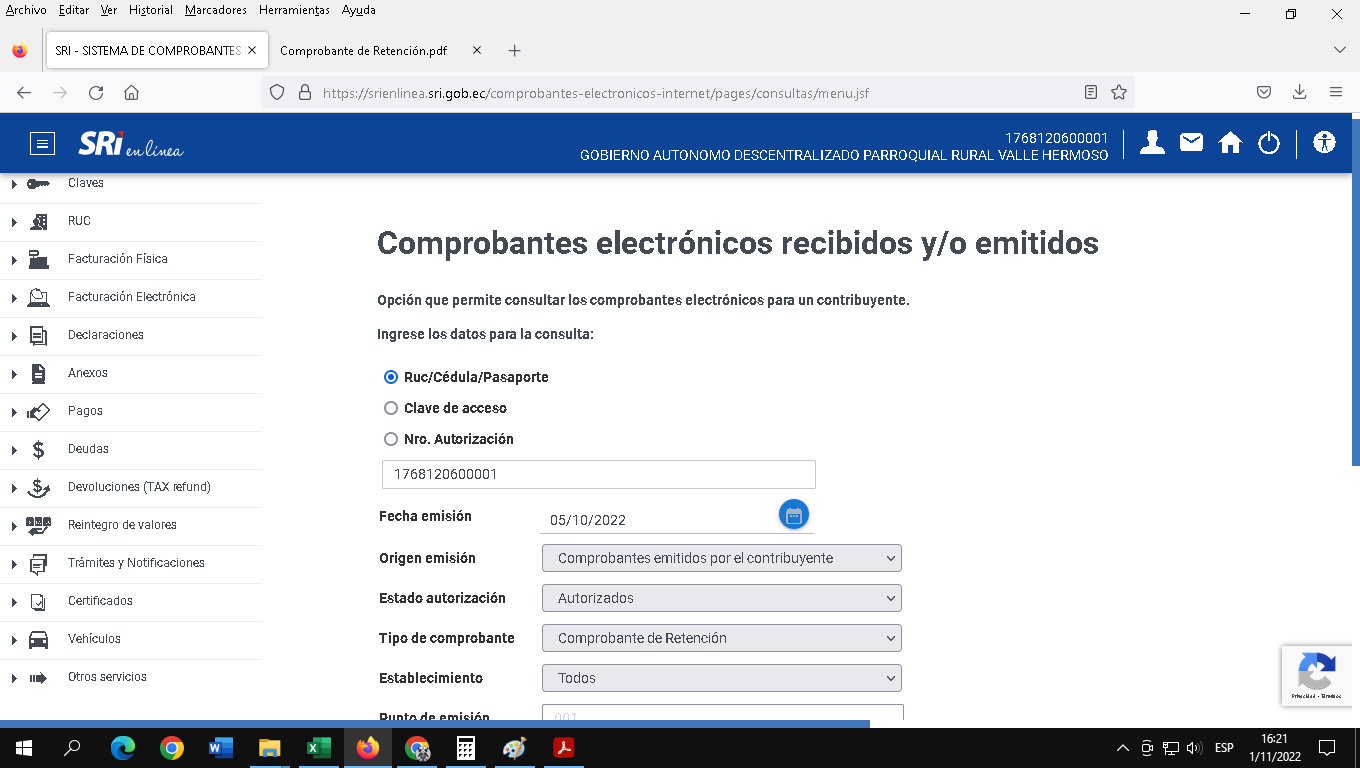Image resolution: width=1360 pixels, height=768 pixels.
Task: Open Declaraciones sidebar section
Action: tap(105, 335)
